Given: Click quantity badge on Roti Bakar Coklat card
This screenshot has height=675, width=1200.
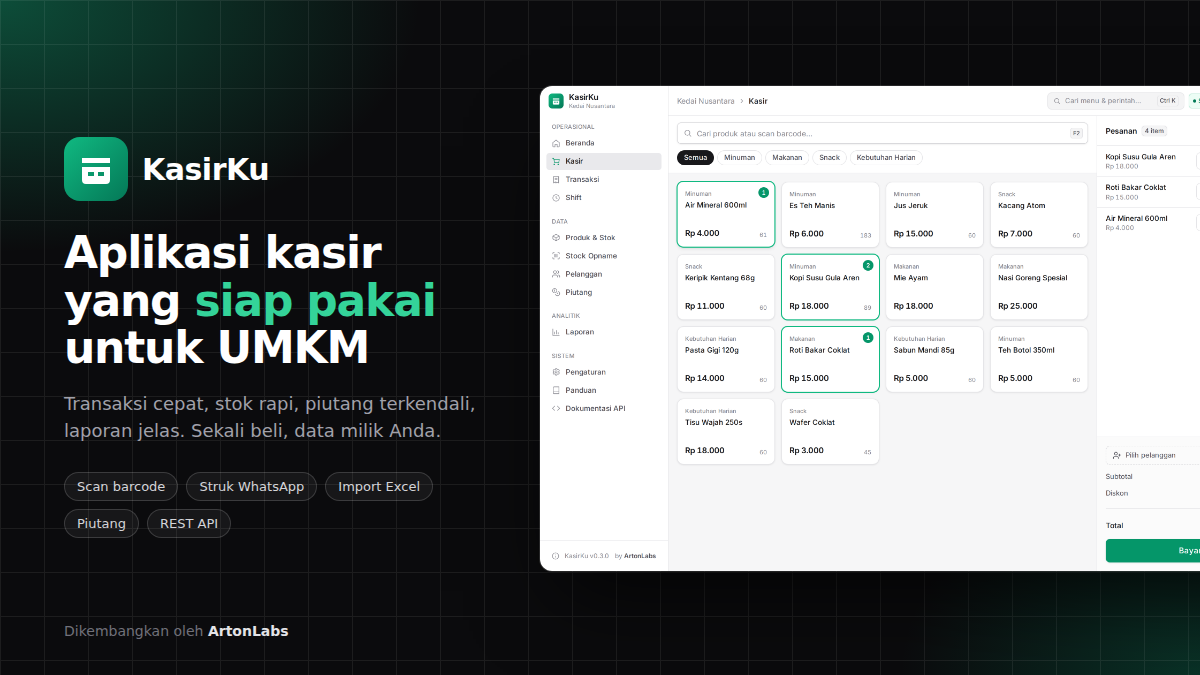Looking at the screenshot, I should (x=868, y=337).
